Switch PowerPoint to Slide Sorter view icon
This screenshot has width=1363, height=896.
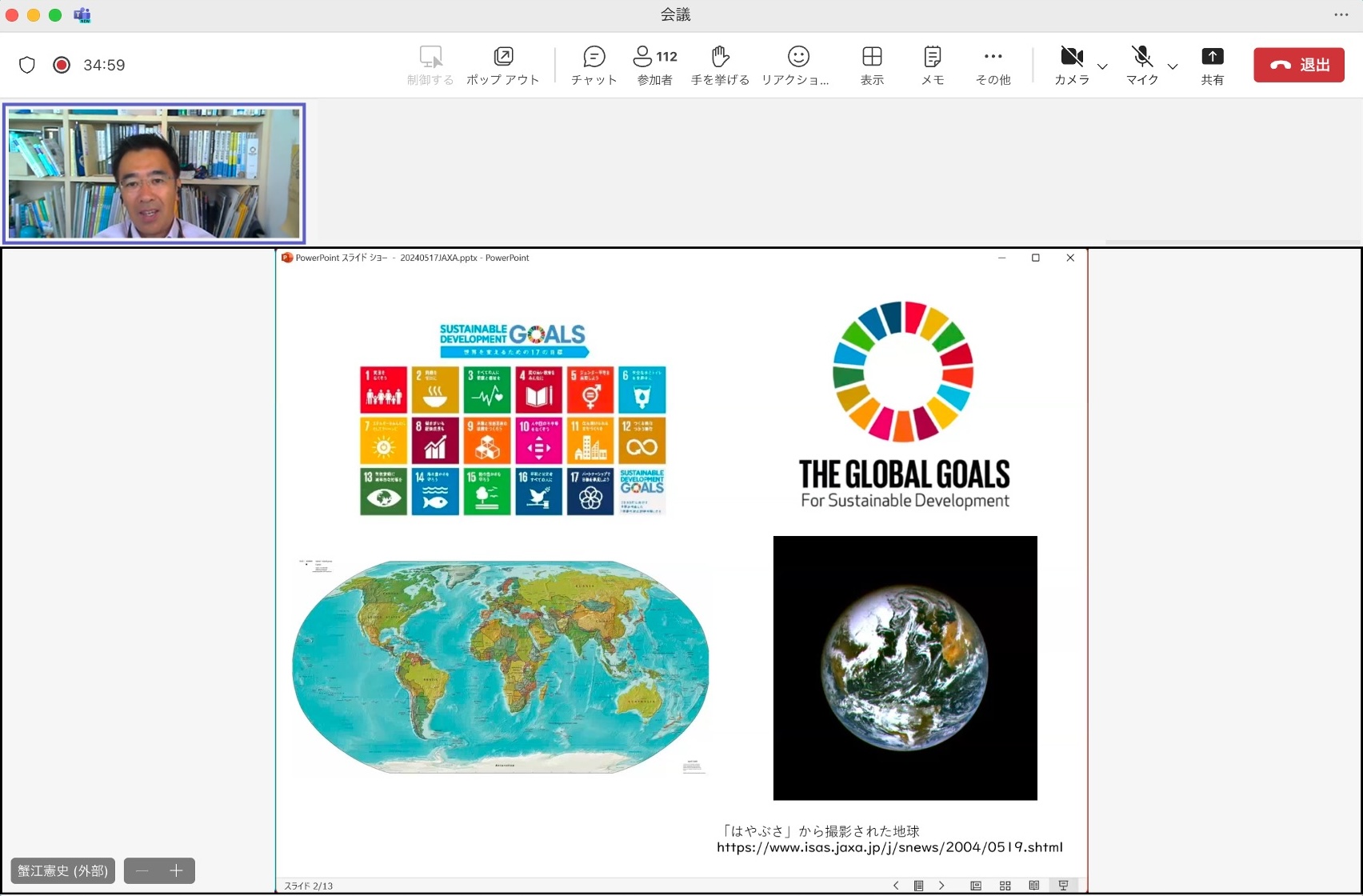1005,886
